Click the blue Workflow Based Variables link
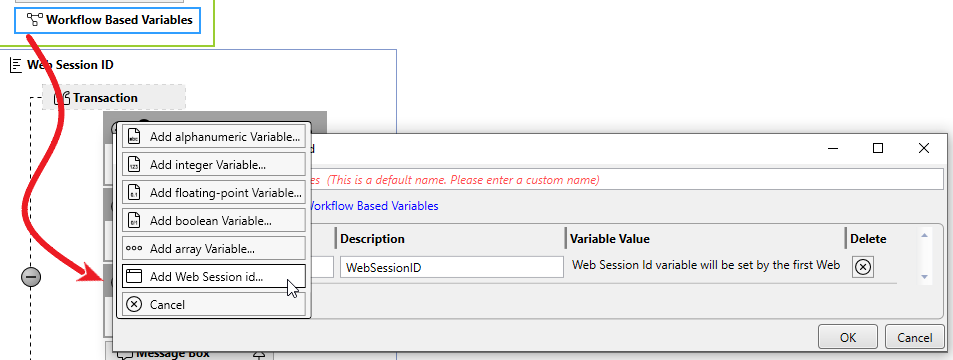 click(374, 206)
